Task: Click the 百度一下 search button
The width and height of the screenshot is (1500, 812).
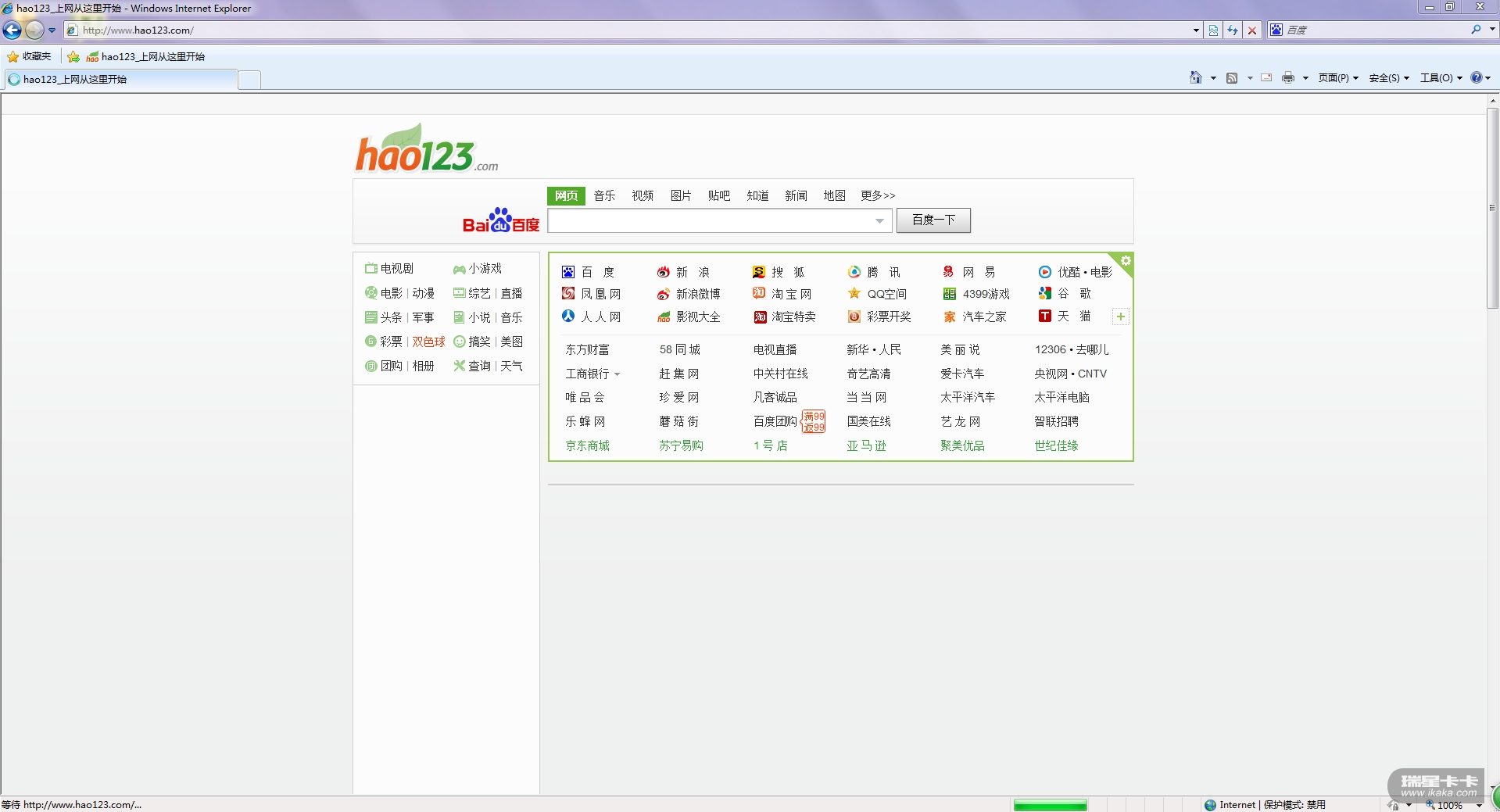Action: [x=933, y=220]
